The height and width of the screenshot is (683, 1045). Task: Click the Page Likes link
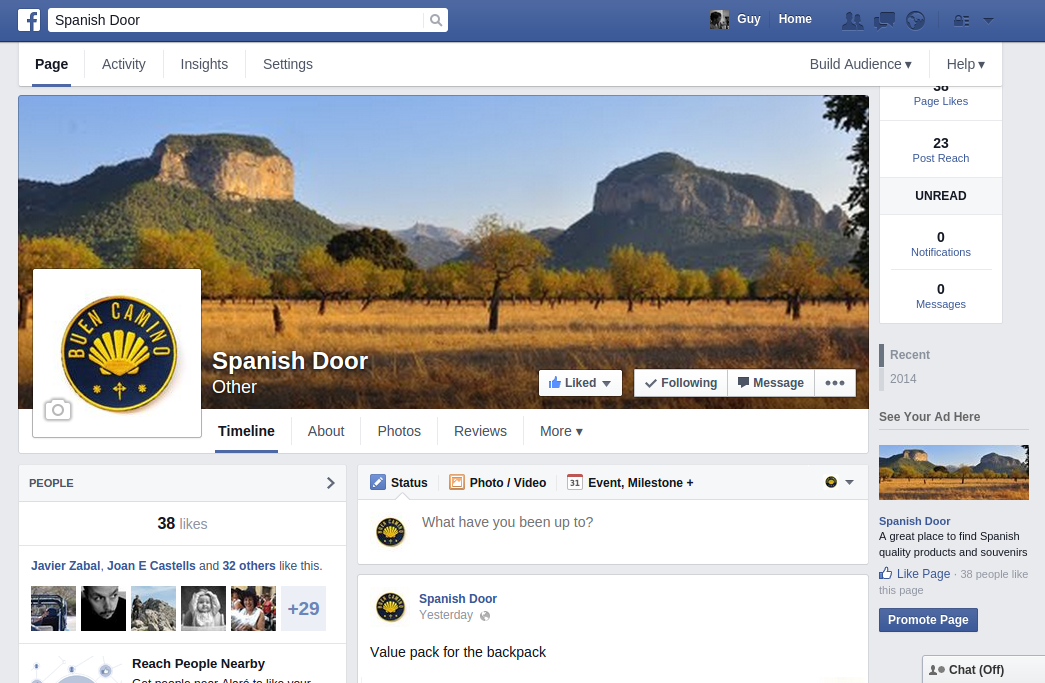click(x=940, y=101)
